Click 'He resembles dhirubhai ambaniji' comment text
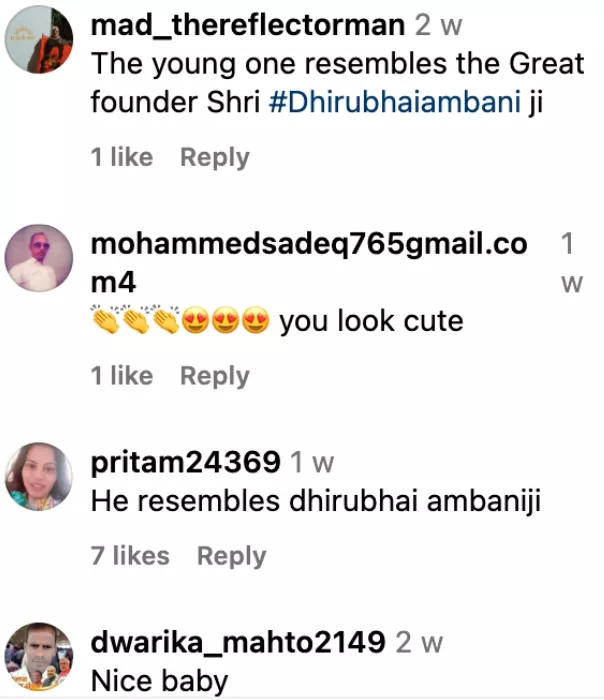The image size is (604, 700). click(x=316, y=501)
